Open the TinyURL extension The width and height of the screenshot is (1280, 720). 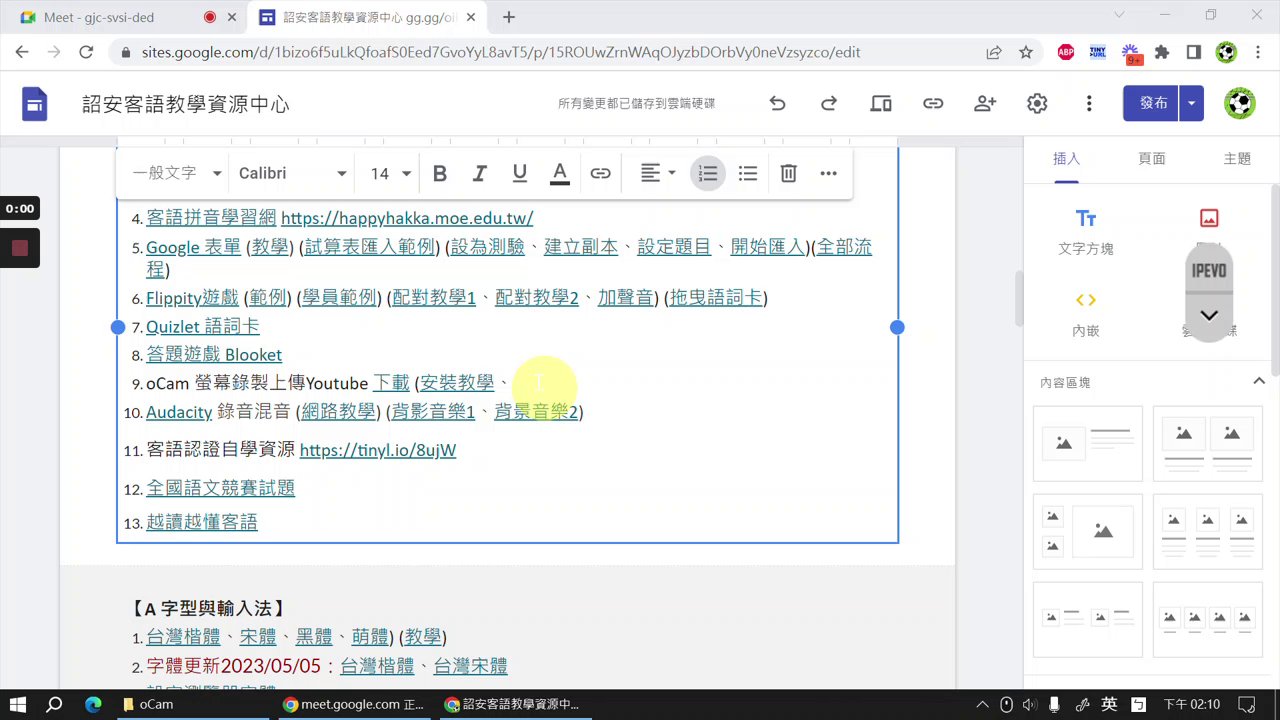[x=1098, y=53]
